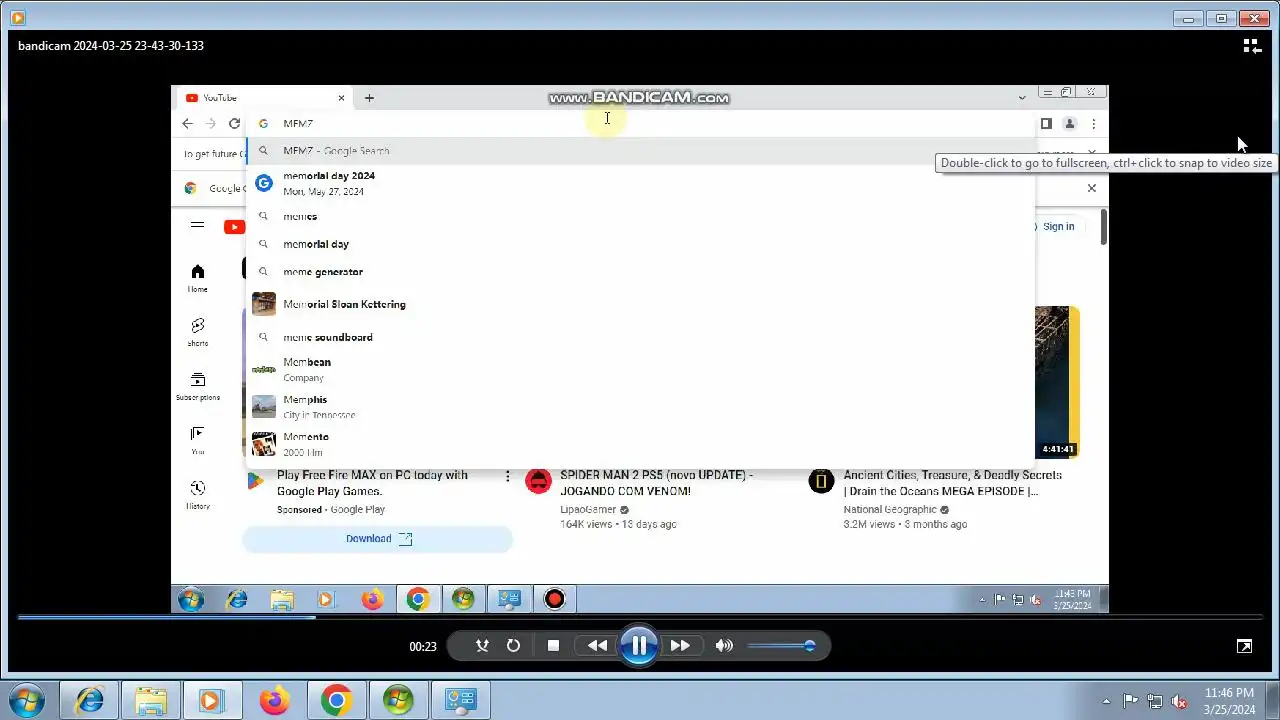Open the network icon in the host tray
1280x720 pixels.
[1155, 701]
